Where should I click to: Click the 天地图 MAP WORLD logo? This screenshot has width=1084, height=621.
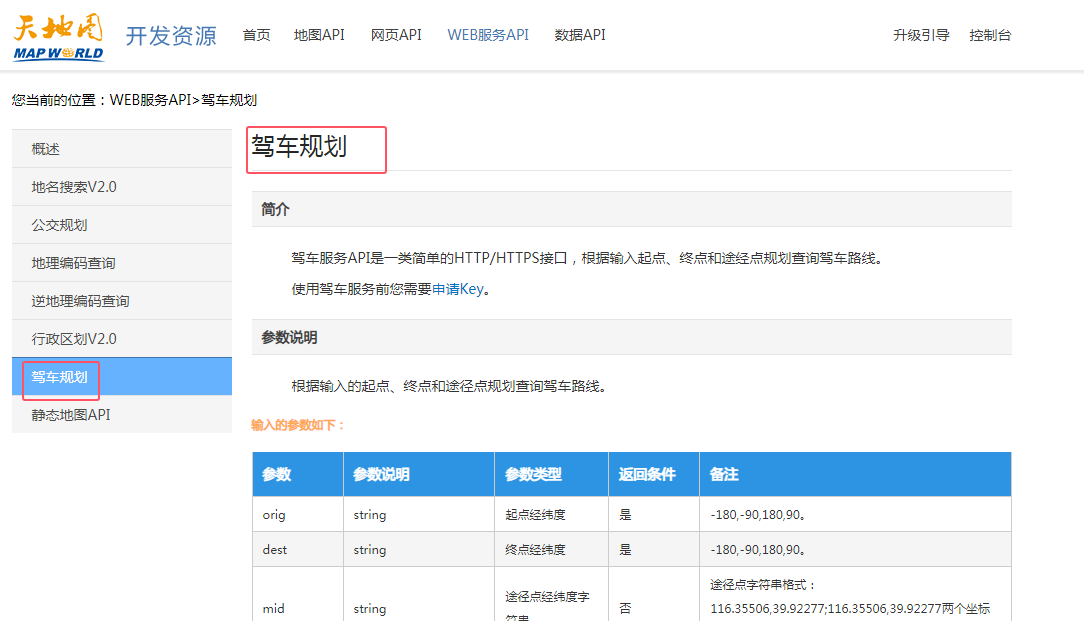pyautogui.click(x=59, y=37)
